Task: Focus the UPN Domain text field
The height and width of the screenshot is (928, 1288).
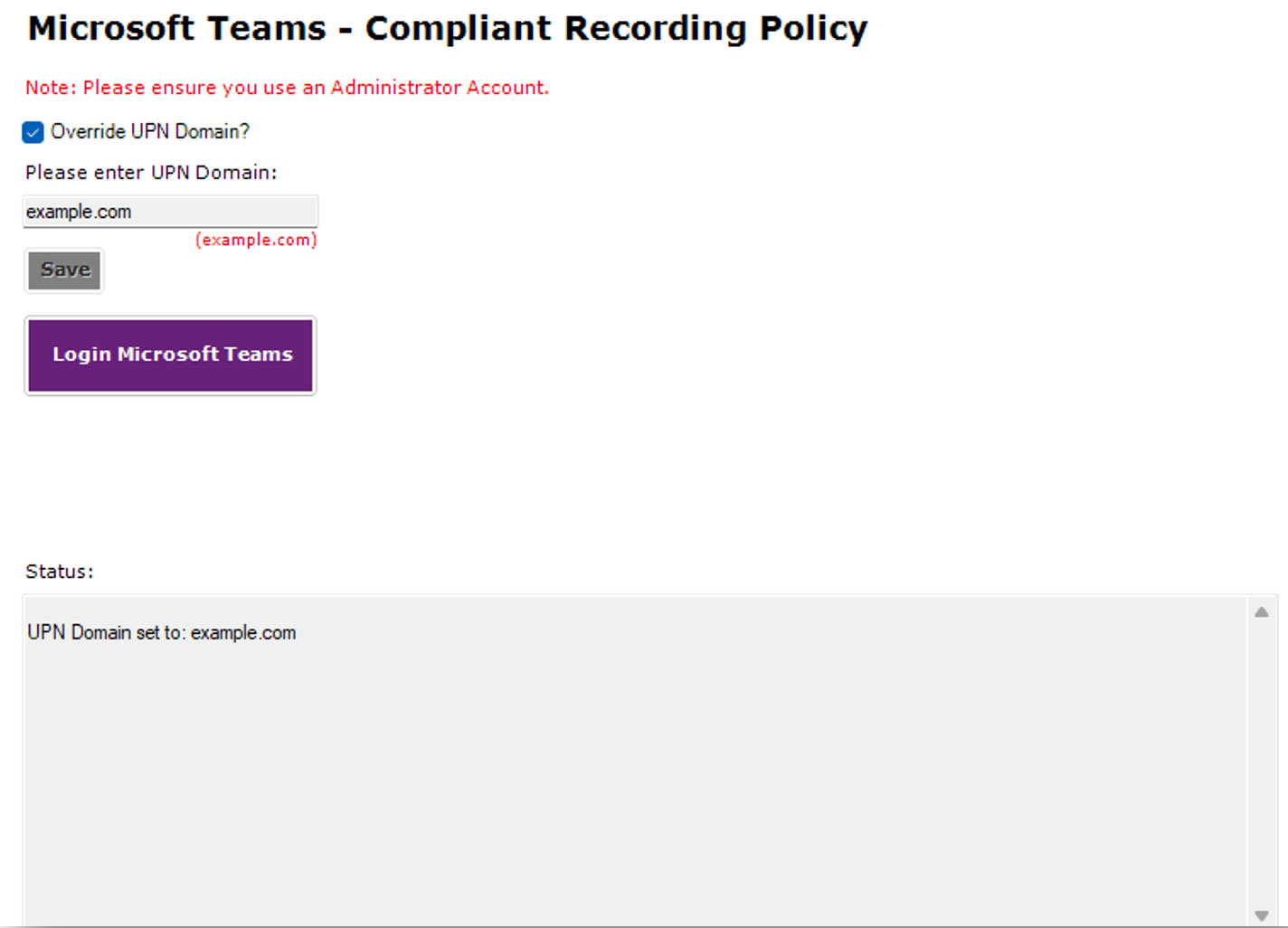Action: [x=170, y=212]
